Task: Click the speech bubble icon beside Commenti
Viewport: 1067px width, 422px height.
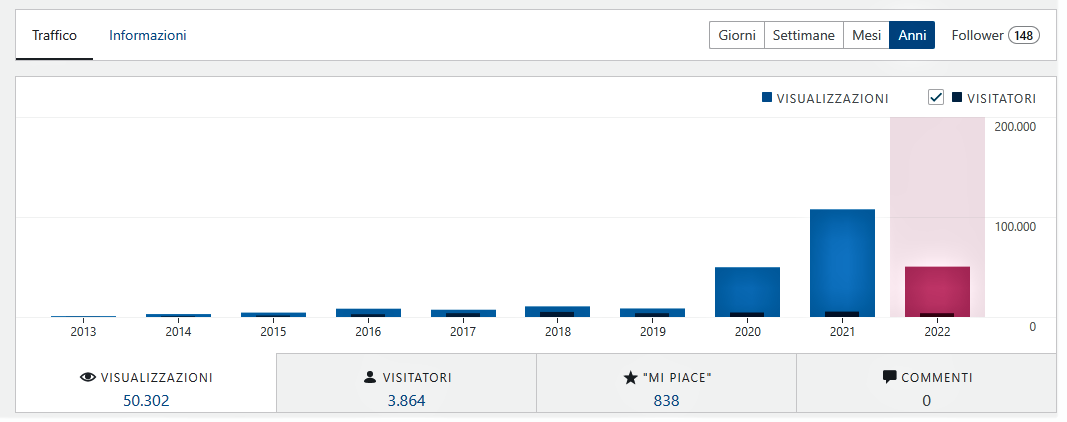Action: (x=889, y=378)
